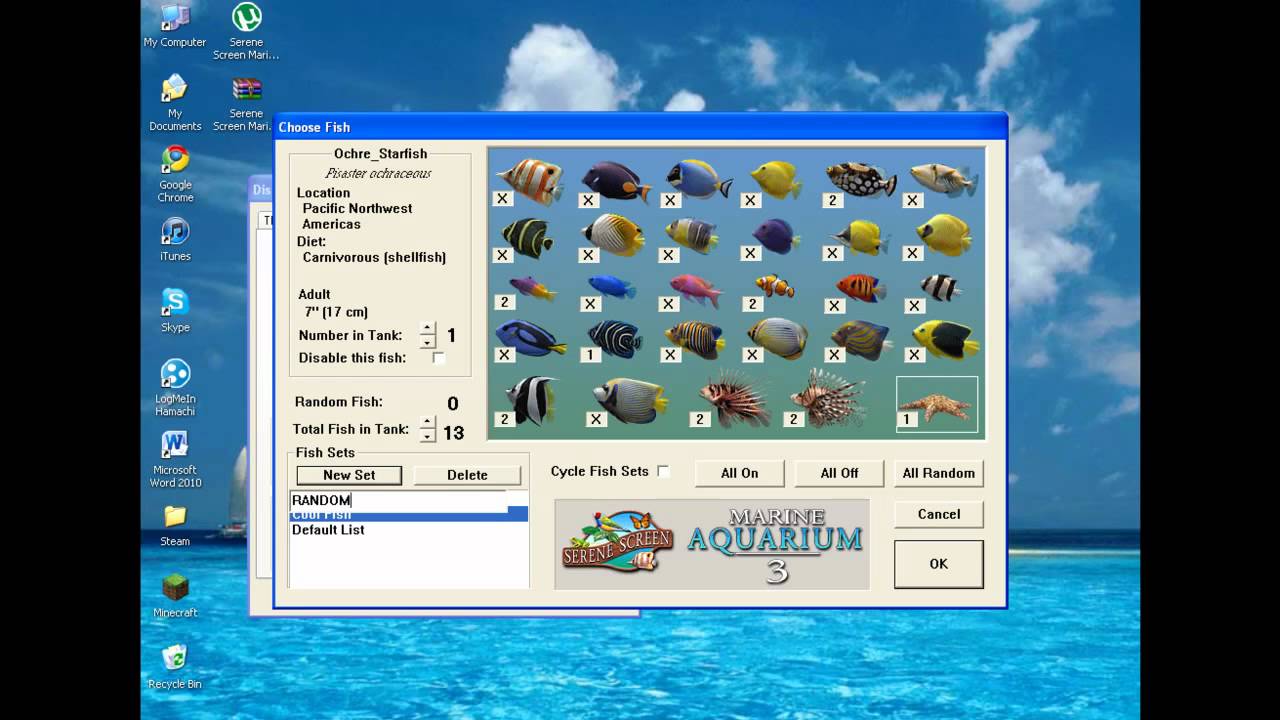The height and width of the screenshot is (720, 1280).
Task: Select the Picasso triggerfish at top right
Action: pos(943,180)
